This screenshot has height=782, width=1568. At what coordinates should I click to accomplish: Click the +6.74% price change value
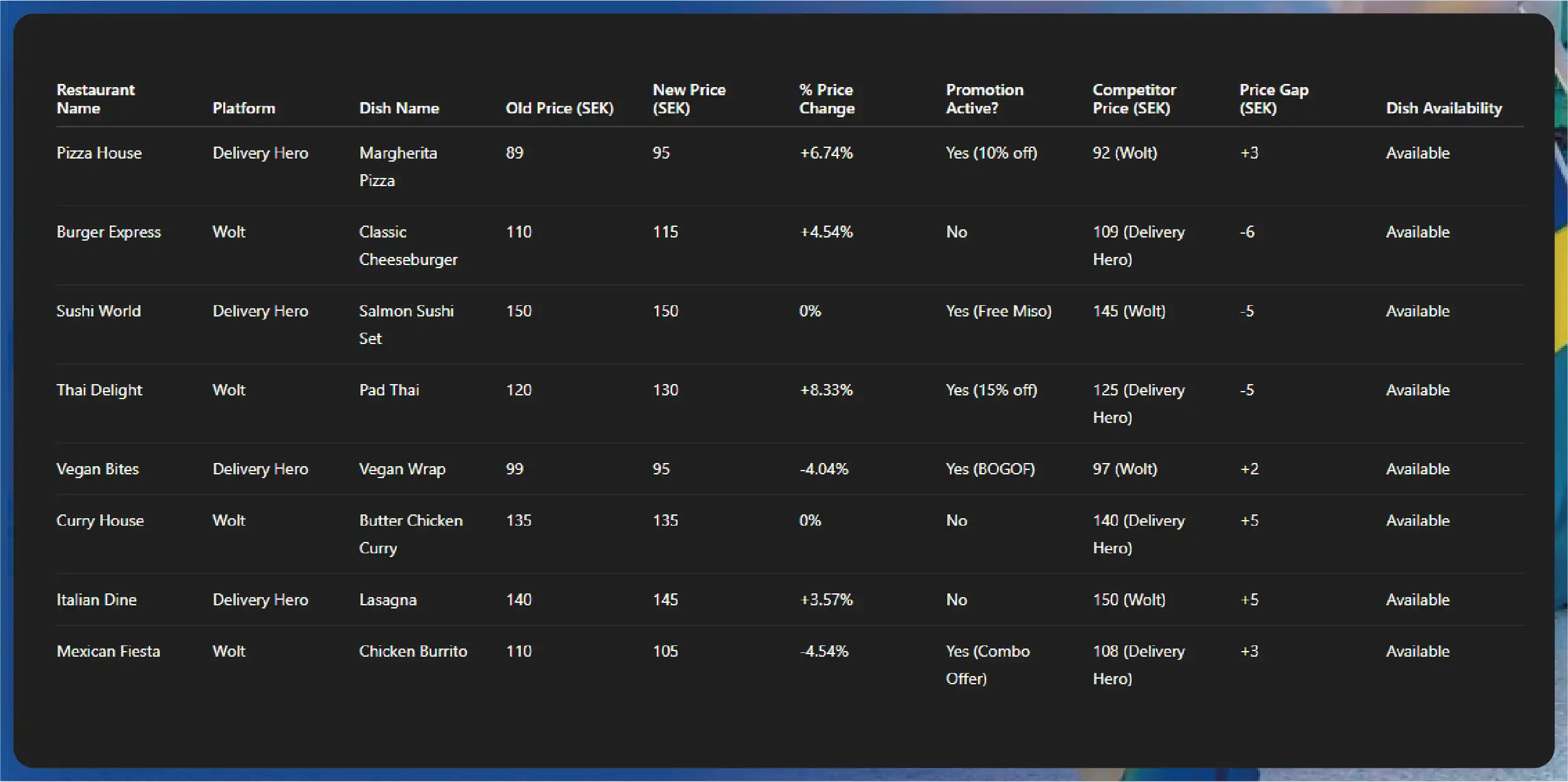pos(826,154)
